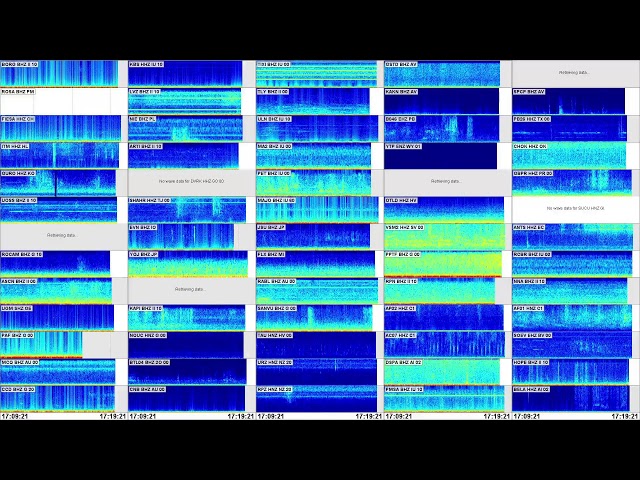This screenshot has height=480, width=640.
Task: Select the AP02 HHZ C1 spectrogram
Action: click(x=444, y=318)
